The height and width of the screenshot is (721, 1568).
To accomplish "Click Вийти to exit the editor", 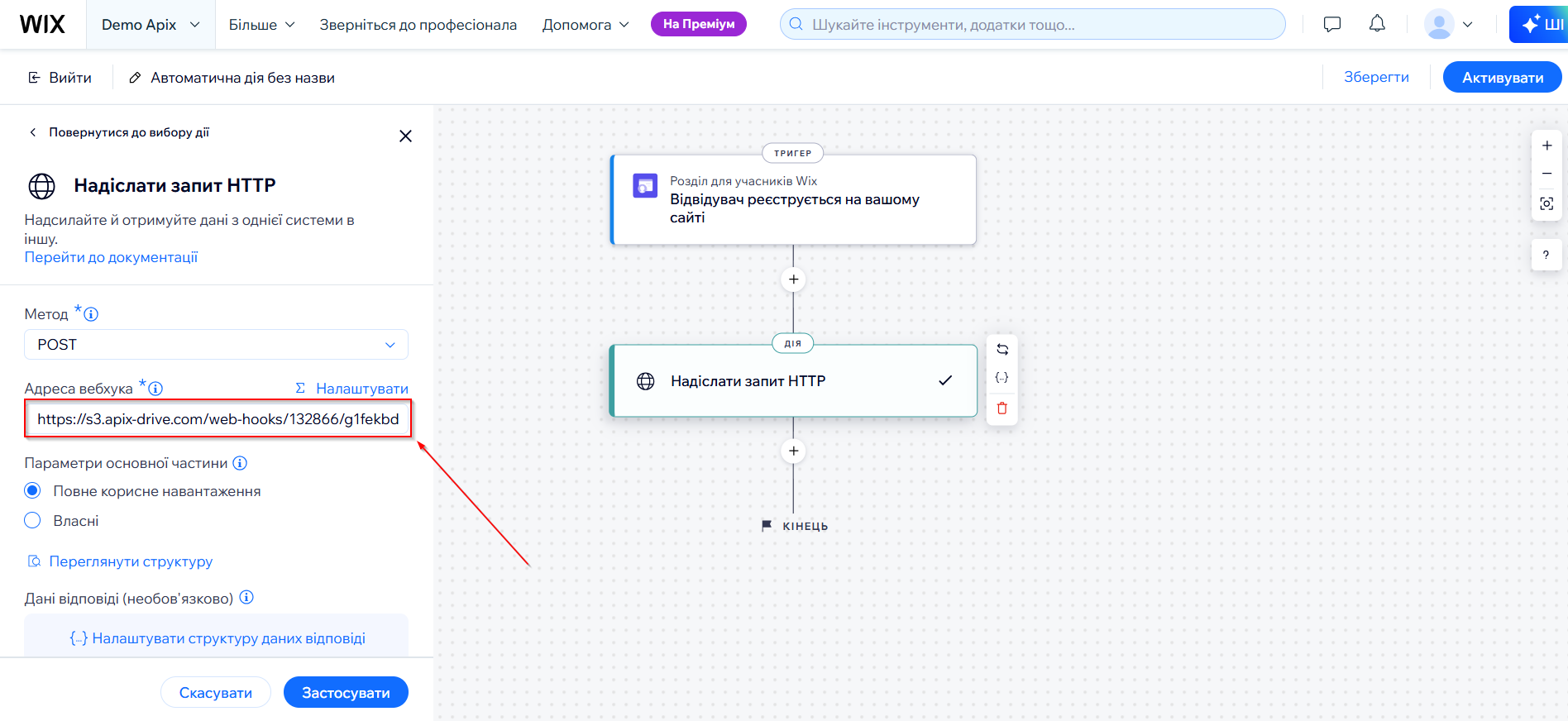I will (60, 78).
